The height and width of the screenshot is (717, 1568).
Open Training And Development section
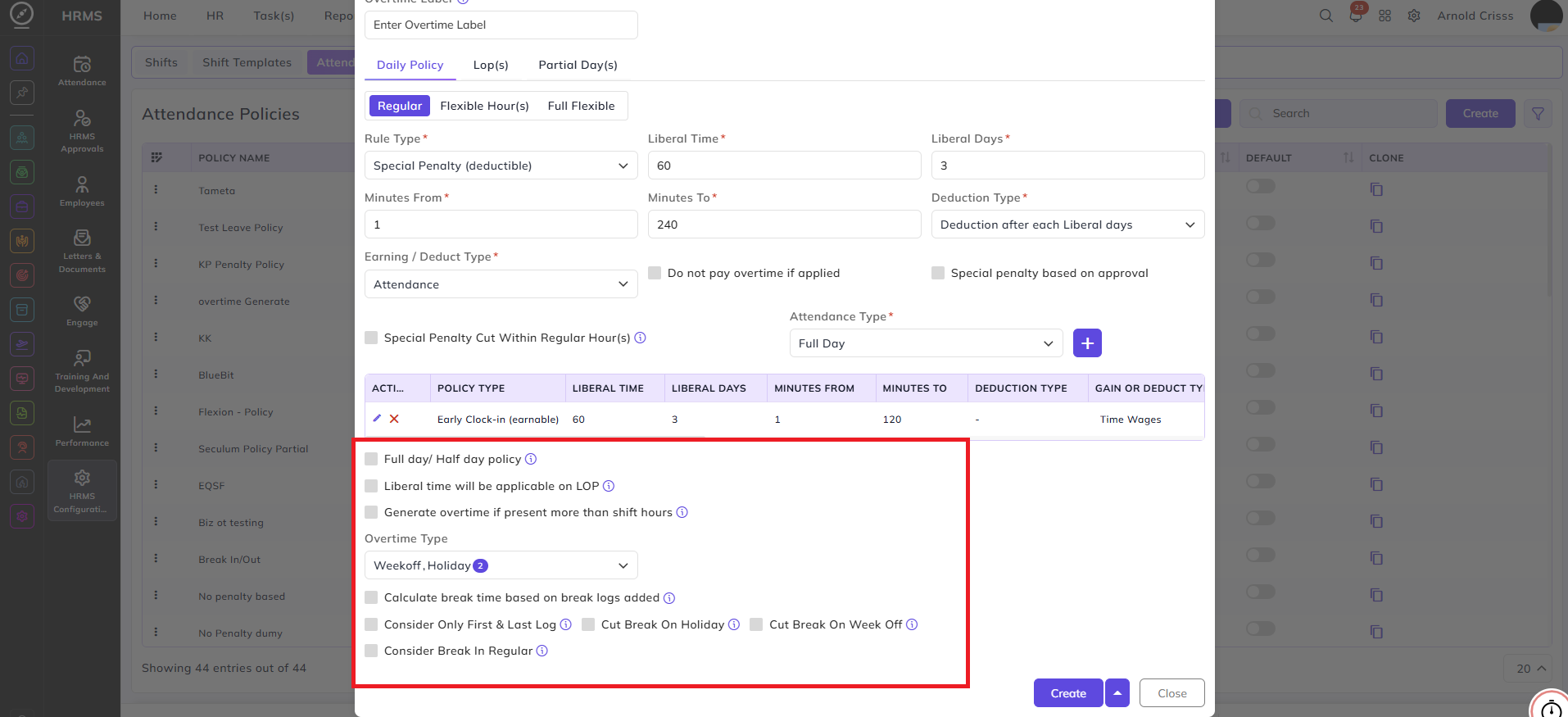(x=82, y=371)
